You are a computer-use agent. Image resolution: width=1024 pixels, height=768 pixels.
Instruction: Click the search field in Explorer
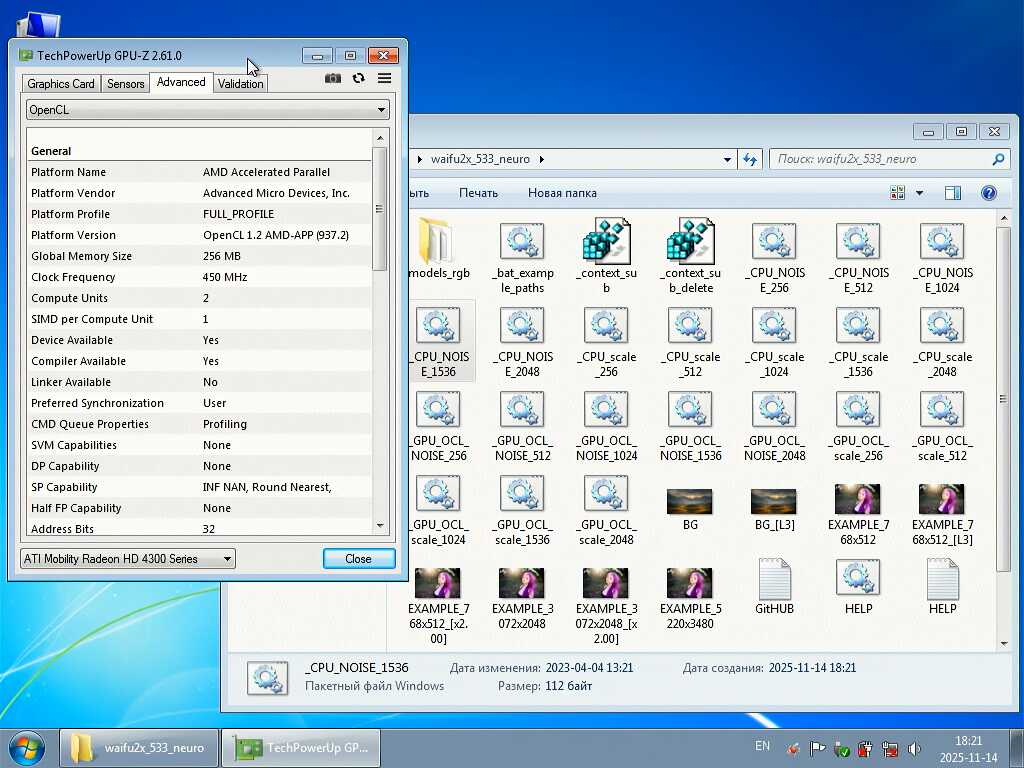coord(880,159)
